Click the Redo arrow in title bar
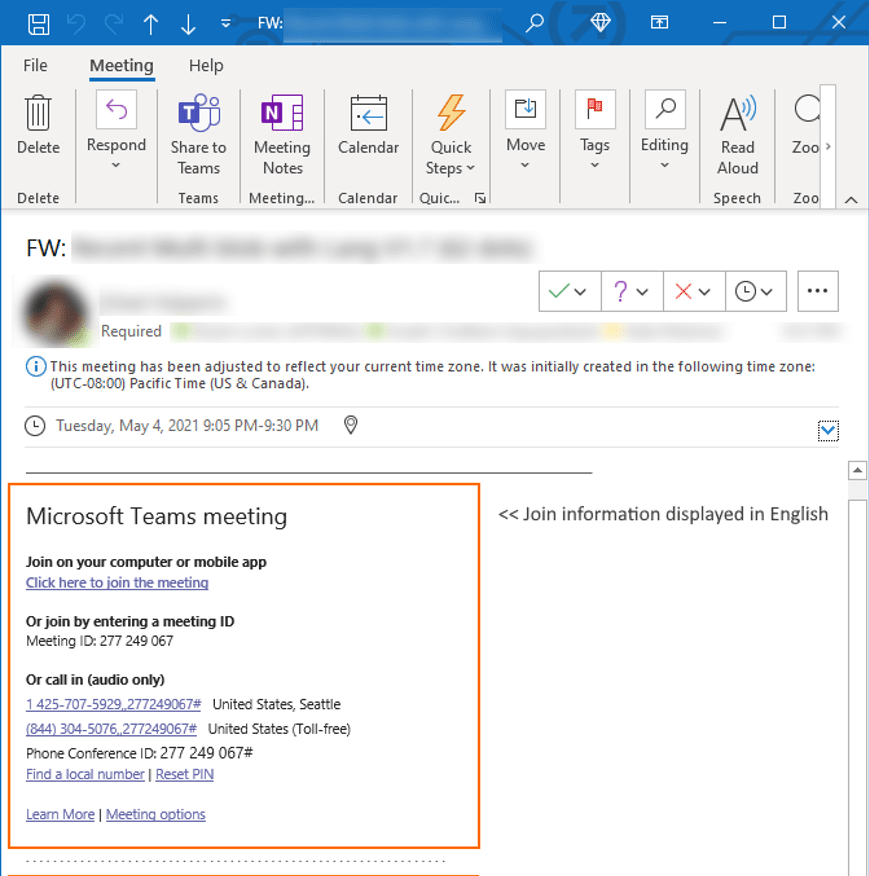The image size is (869, 876). tap(113, 23)
